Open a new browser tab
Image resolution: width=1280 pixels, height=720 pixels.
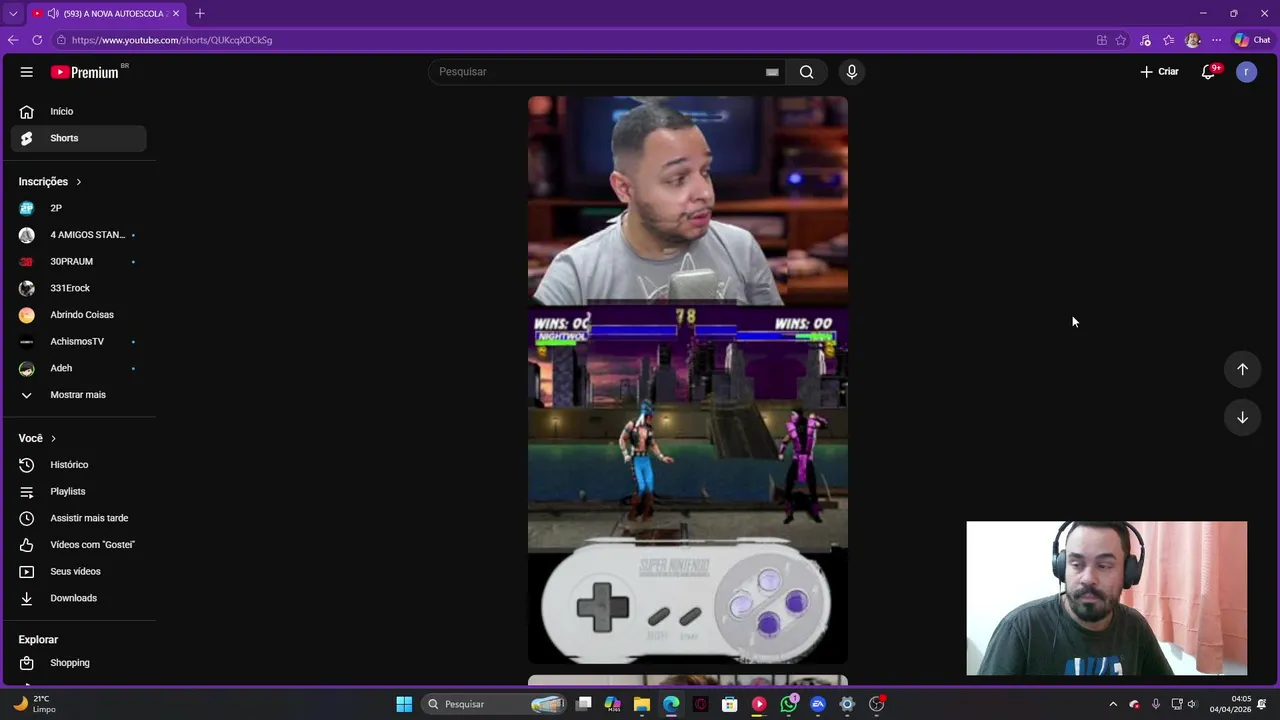click(x=200, y=13)
